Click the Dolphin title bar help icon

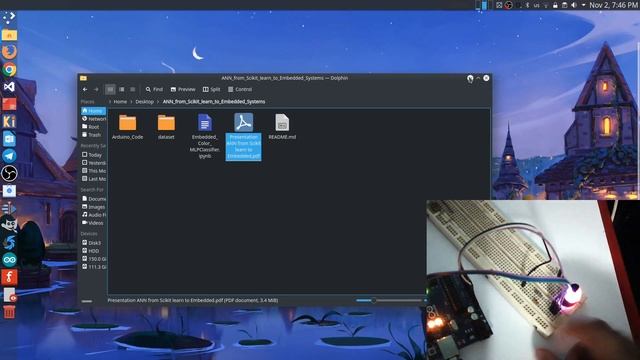coord(470,78)
